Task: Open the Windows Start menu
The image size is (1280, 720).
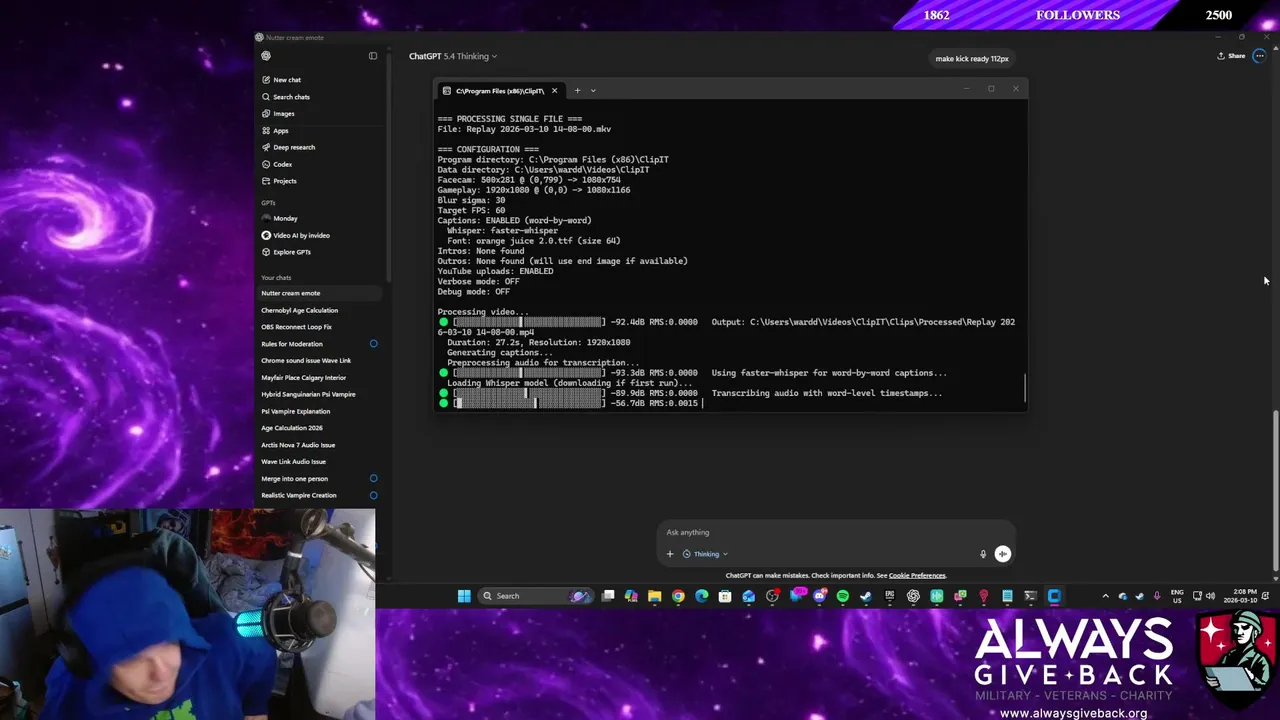Action: [x=464, y=596]
